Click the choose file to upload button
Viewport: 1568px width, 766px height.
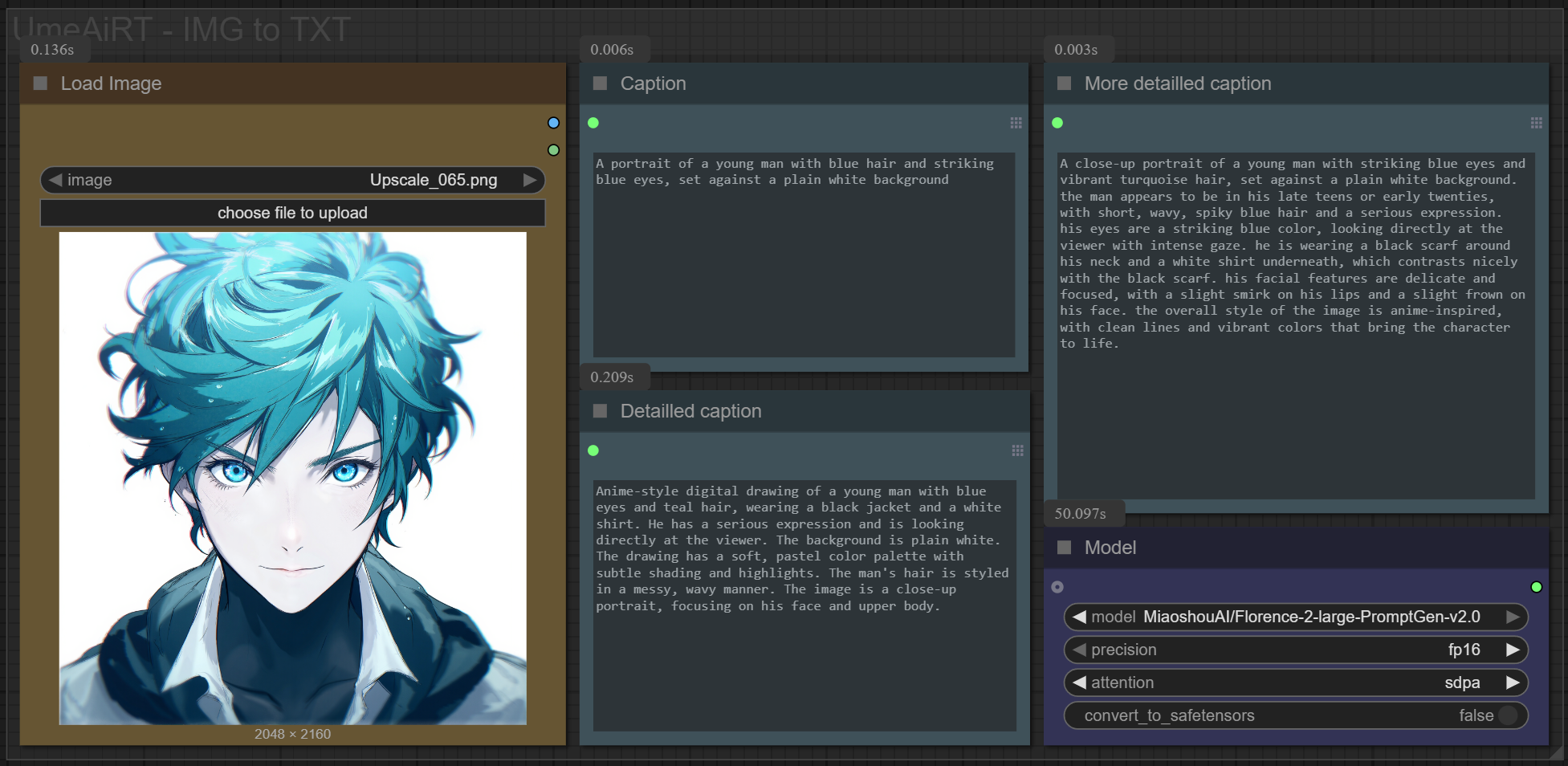[292, 213]
